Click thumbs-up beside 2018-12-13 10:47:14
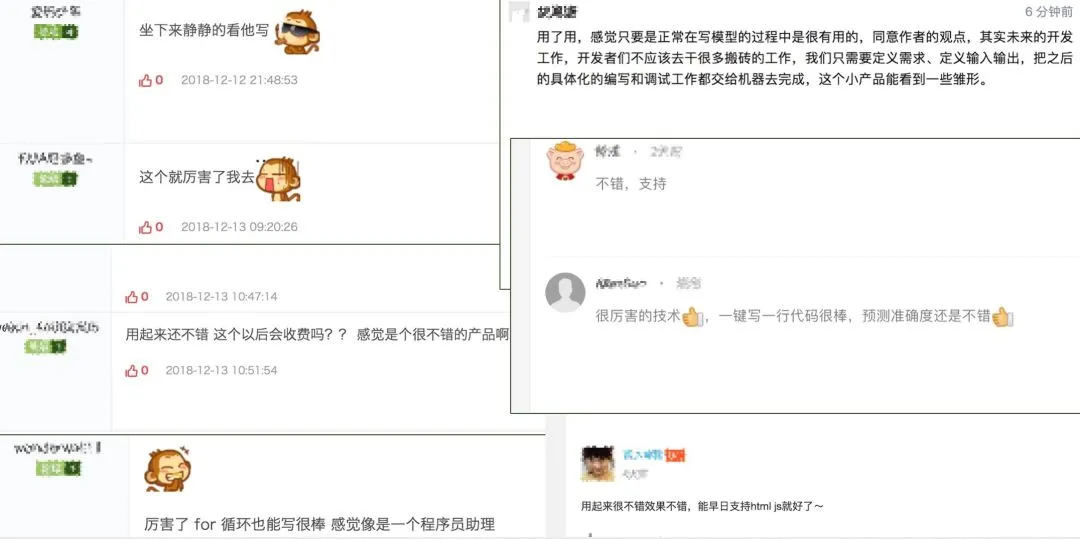 136,297
